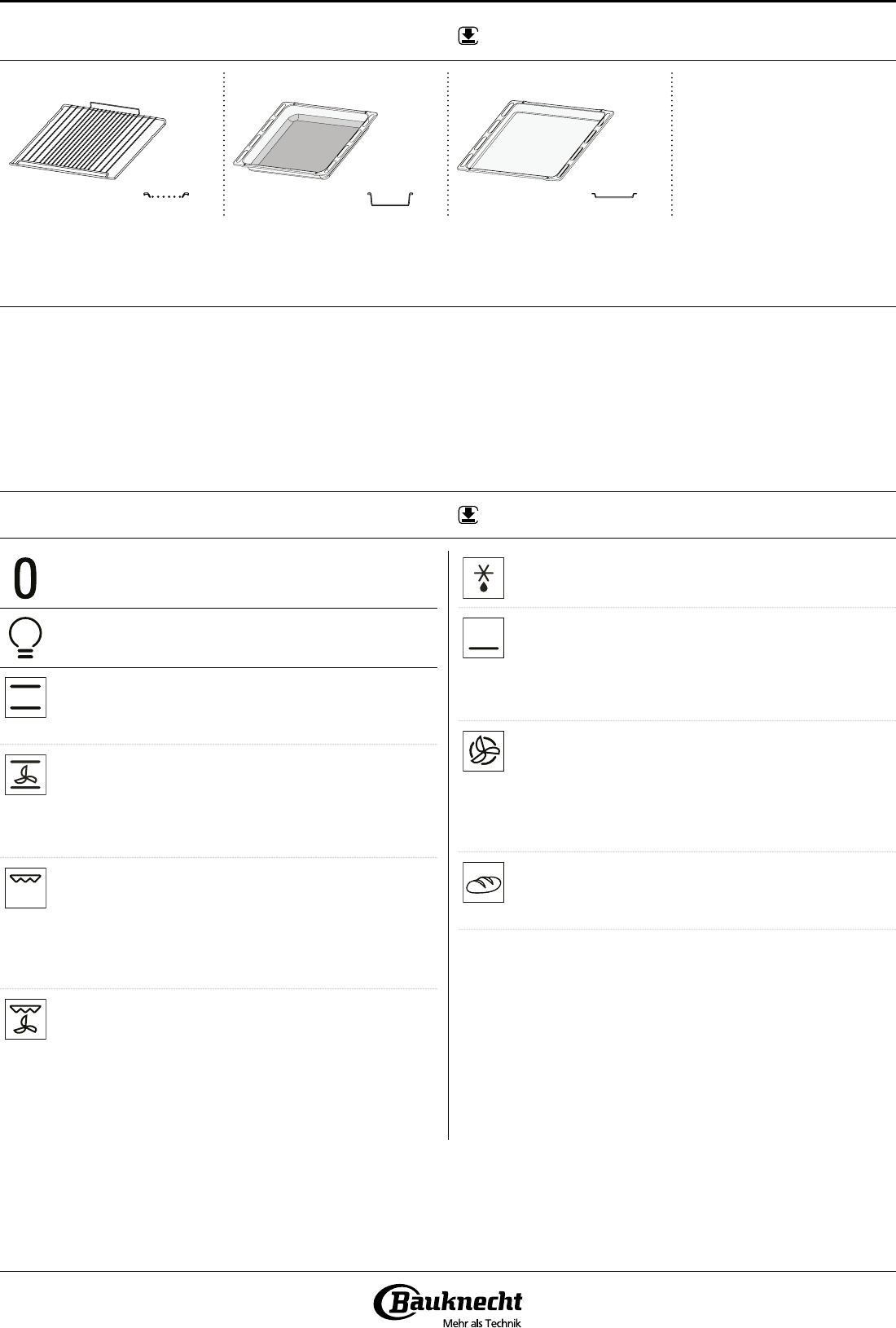Click the download icon above the accessories section
The image size is (896, 1328).
468,36
